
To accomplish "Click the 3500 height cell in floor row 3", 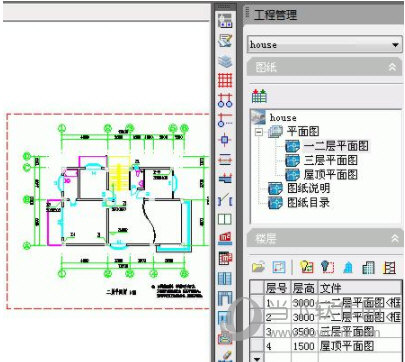I will click(304, 331).
